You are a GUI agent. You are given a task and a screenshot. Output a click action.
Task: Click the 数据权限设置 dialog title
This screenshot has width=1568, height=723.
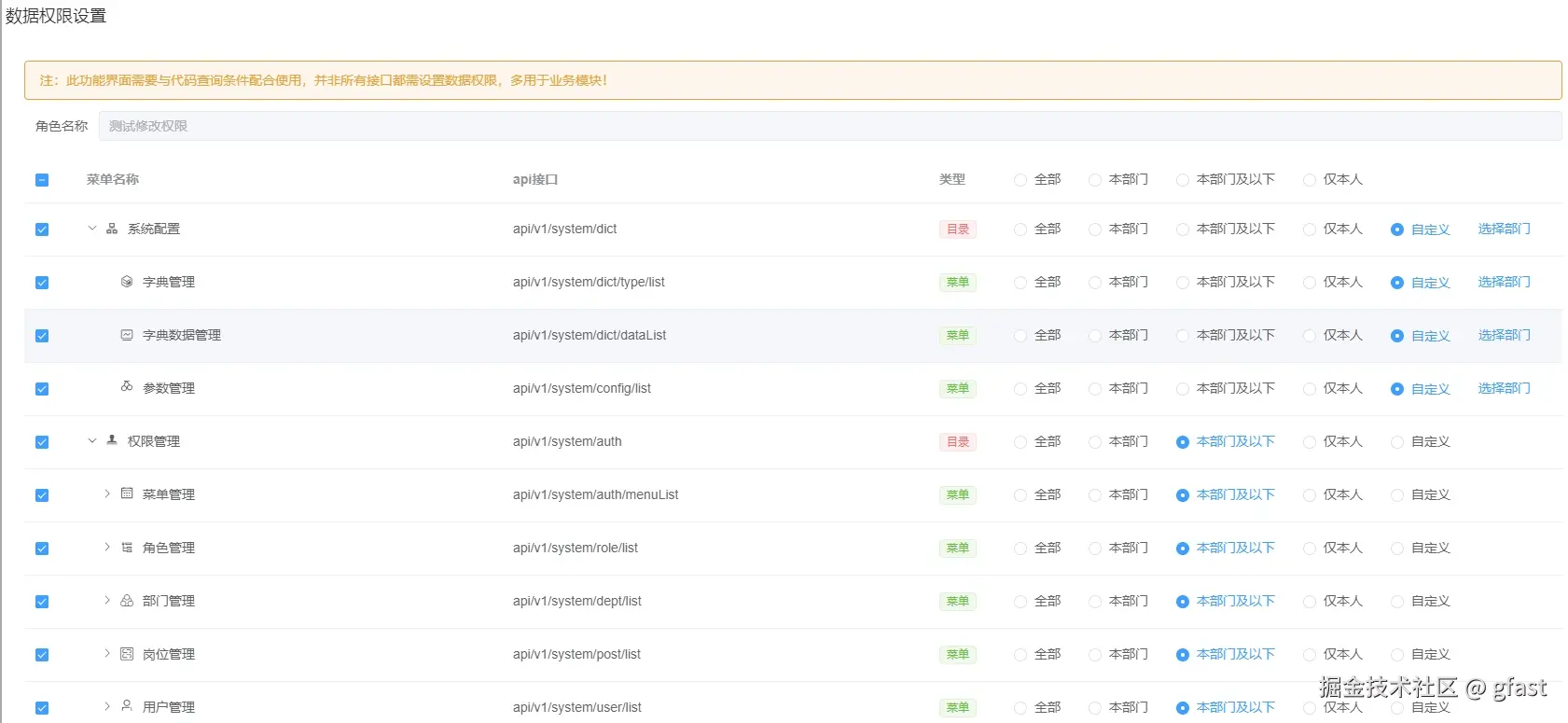coord(56,16)
